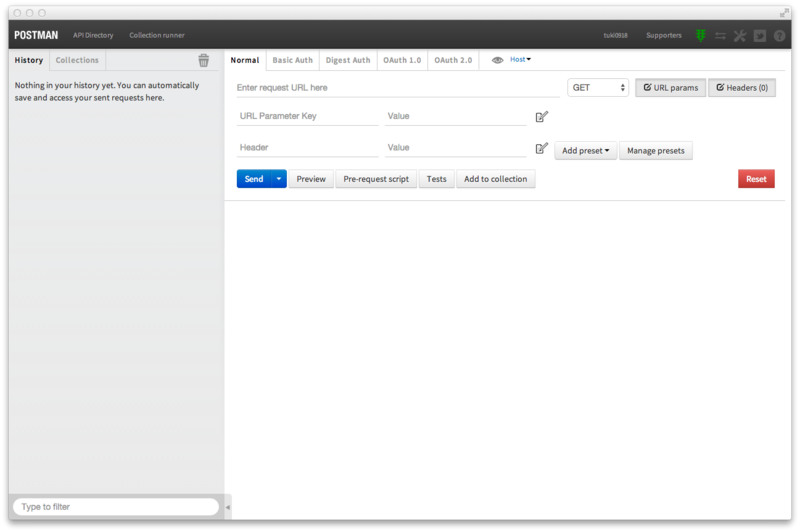Open the Host environment dropdown

(x=520, y=60)
